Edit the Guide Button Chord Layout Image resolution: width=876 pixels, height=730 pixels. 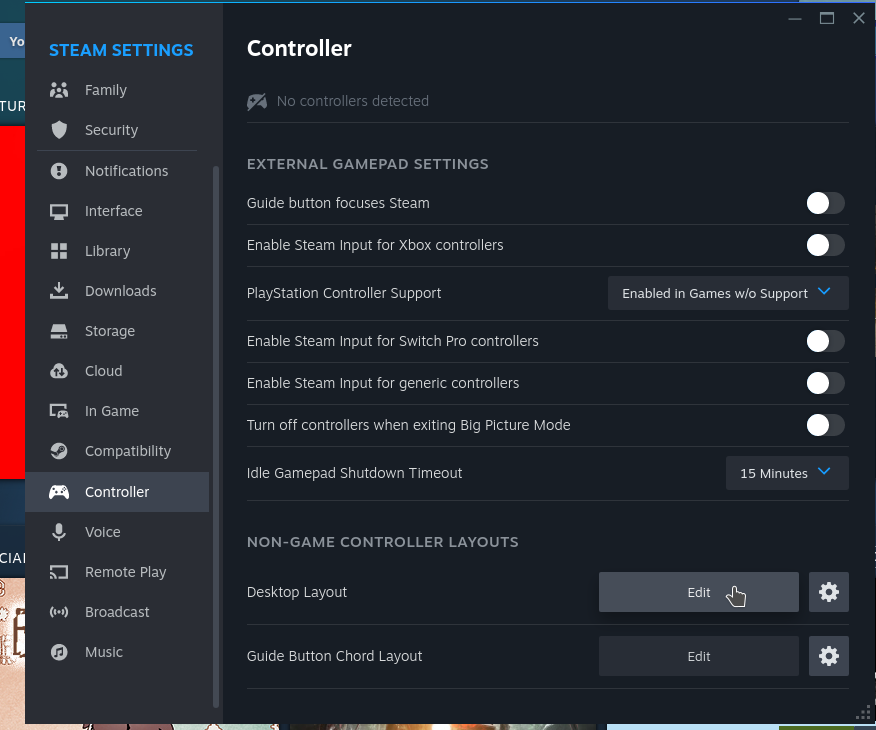[x=698, y=656]
